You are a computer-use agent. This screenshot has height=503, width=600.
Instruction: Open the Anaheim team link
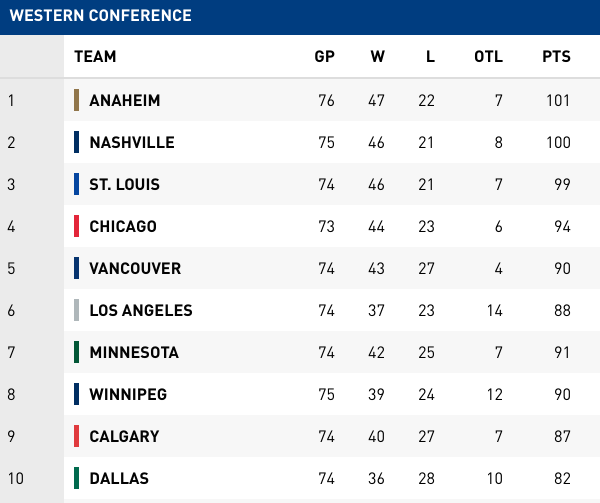tap(124, 100)
